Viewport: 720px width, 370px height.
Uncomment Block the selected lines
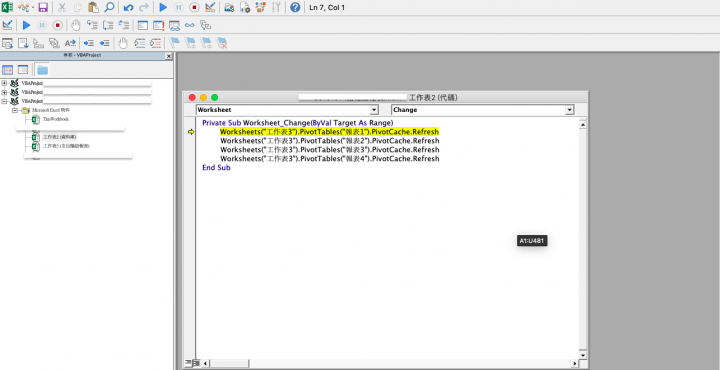pyautogui.click(x=156, y=43)
